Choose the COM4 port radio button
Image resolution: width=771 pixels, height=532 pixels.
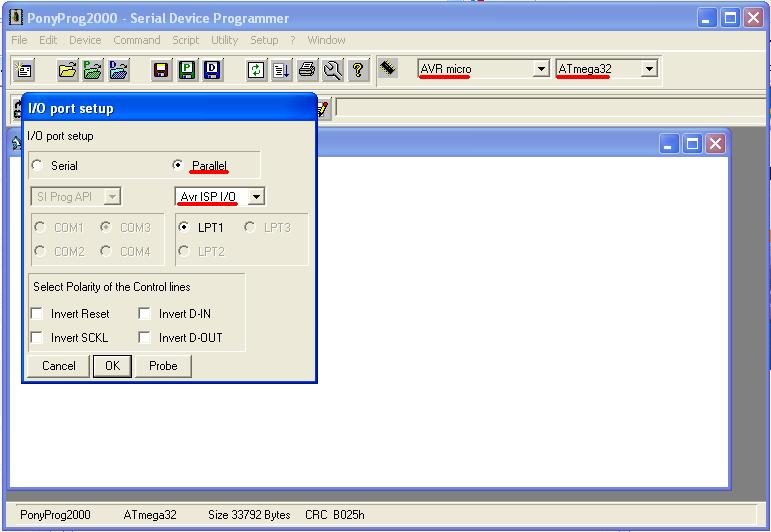(106, 251)
